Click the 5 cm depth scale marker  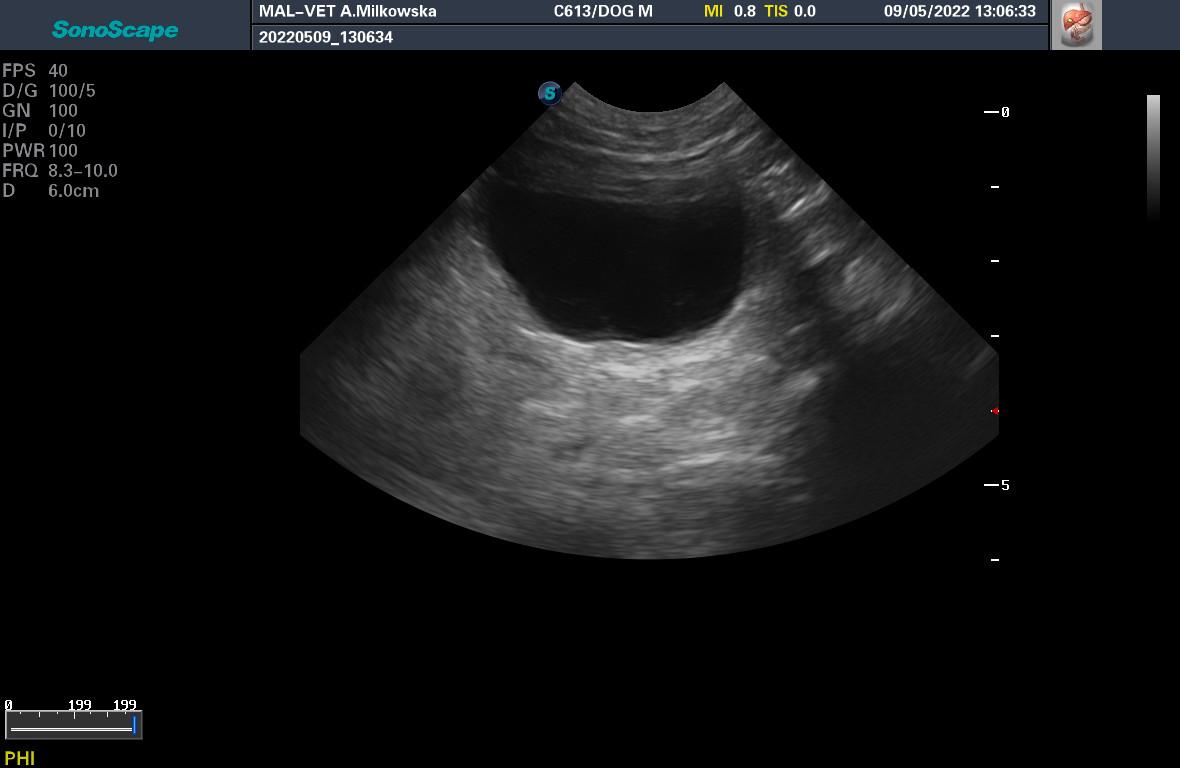pos(998,485)
